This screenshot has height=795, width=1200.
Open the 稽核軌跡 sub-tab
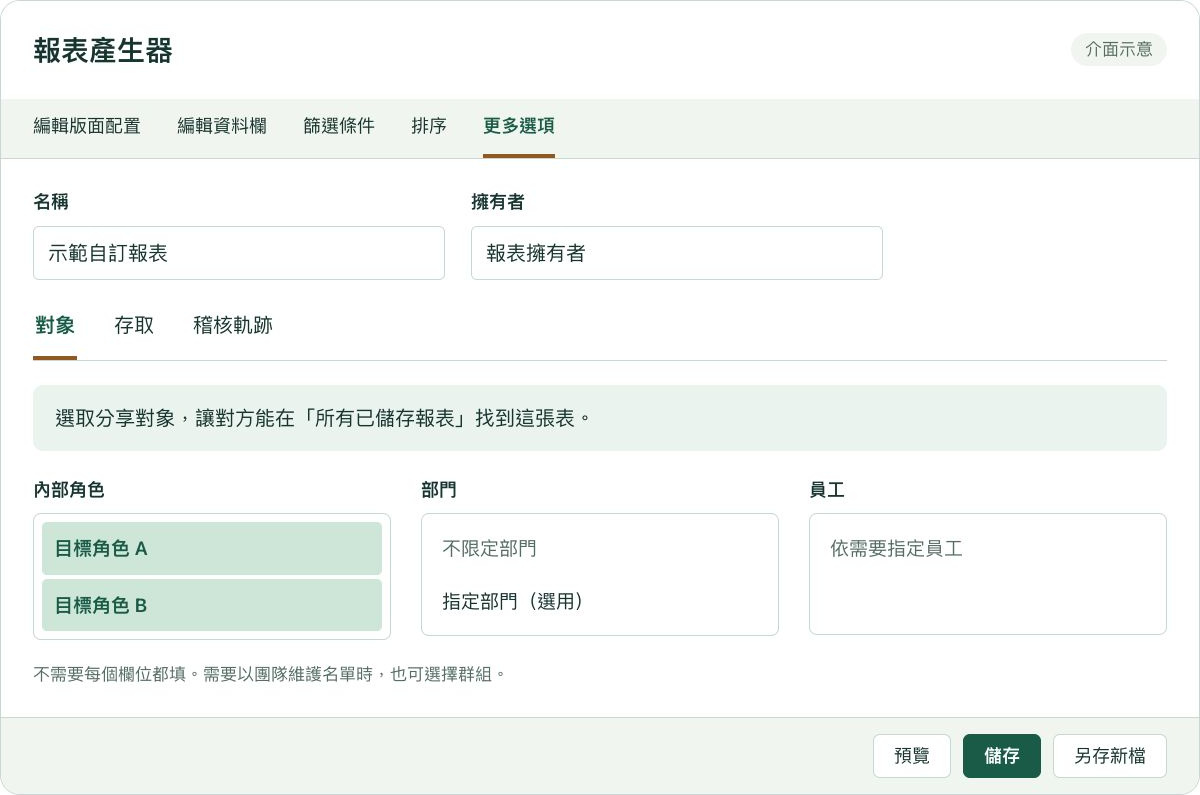click(233, 326)
